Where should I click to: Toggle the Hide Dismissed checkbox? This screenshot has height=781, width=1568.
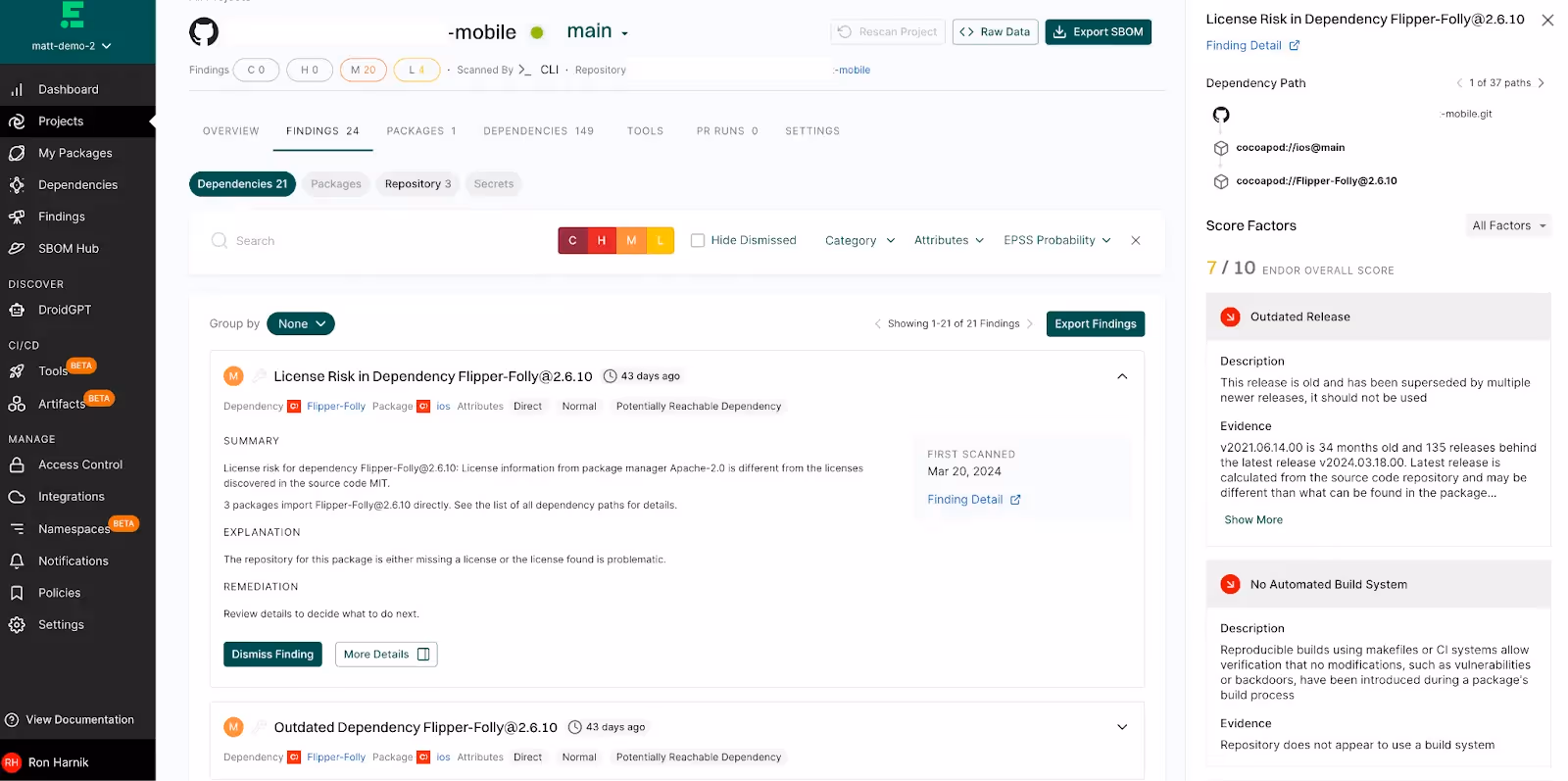pyautogui.click(x=698, y=240)
